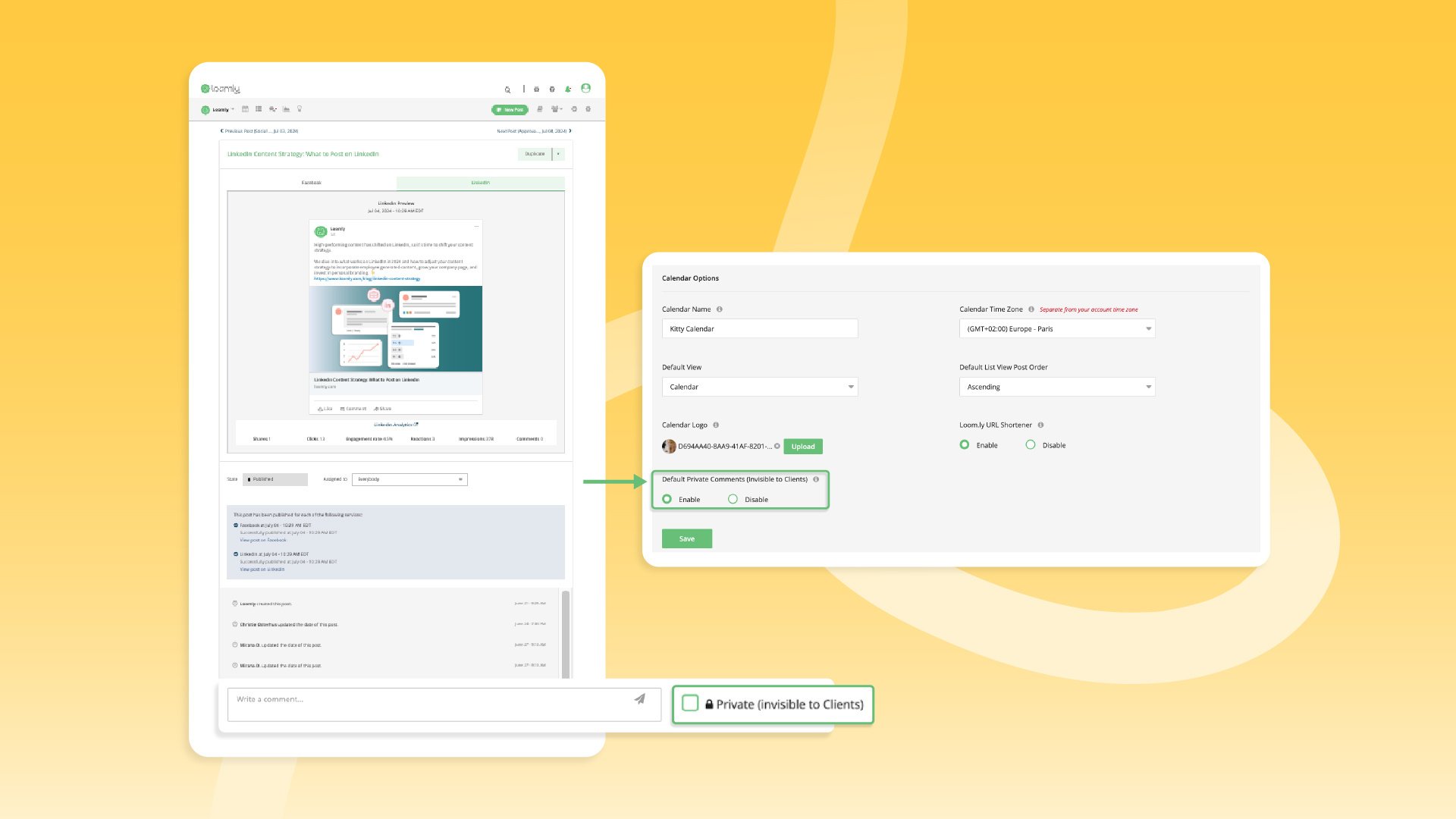Send comment with paper plane icon

point(639,699)
